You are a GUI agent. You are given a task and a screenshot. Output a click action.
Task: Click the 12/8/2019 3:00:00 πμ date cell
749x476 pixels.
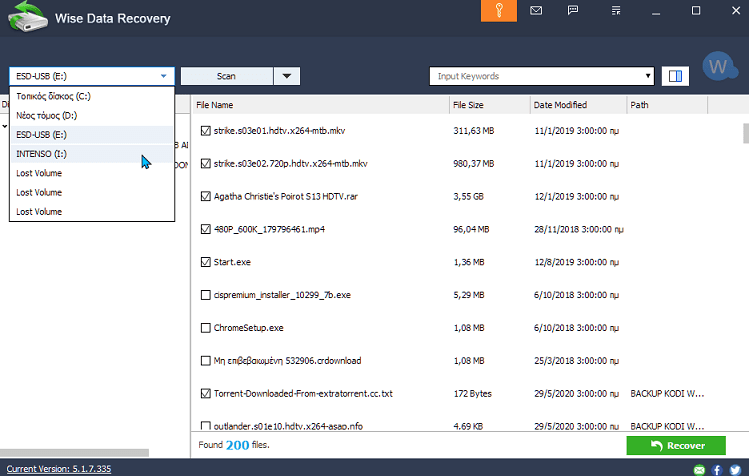577,262
